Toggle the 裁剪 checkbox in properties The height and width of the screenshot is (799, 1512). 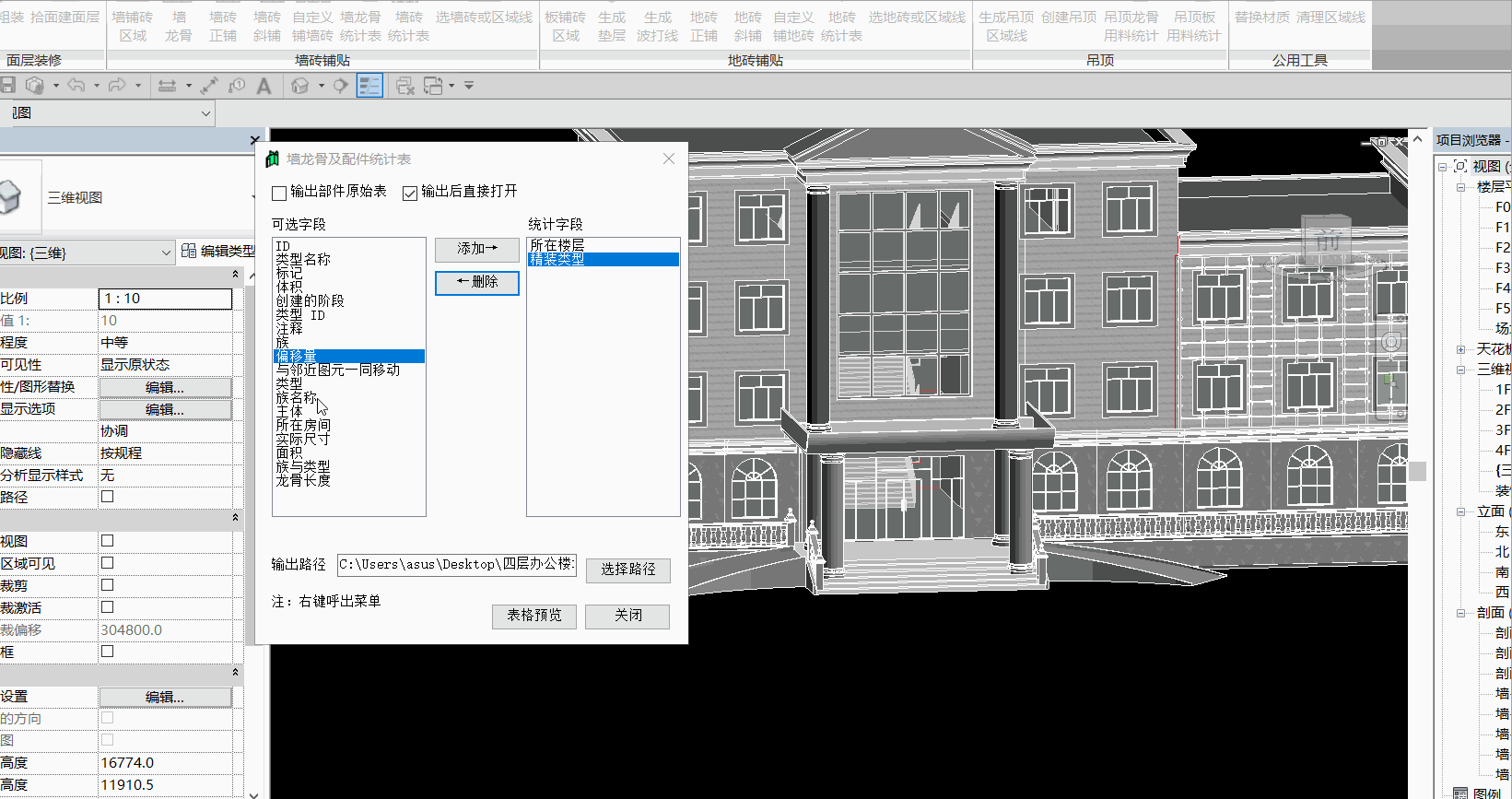[x=107, y=585]
